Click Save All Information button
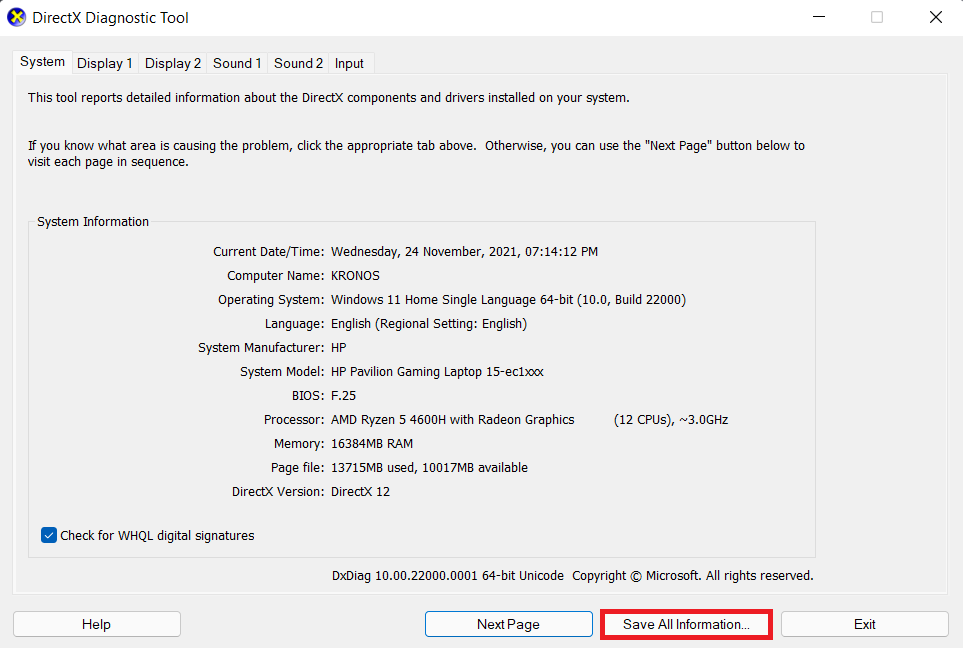 coord(686,624)
